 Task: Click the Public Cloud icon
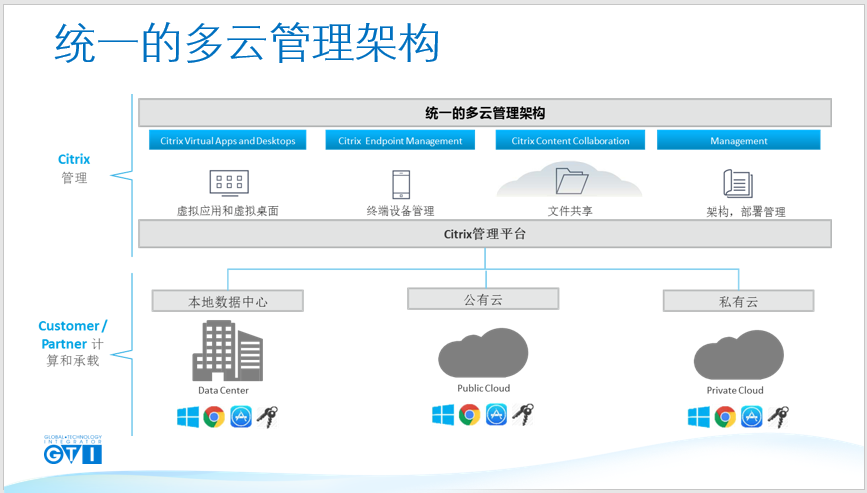pyautogui.click(x=483, y=352)
